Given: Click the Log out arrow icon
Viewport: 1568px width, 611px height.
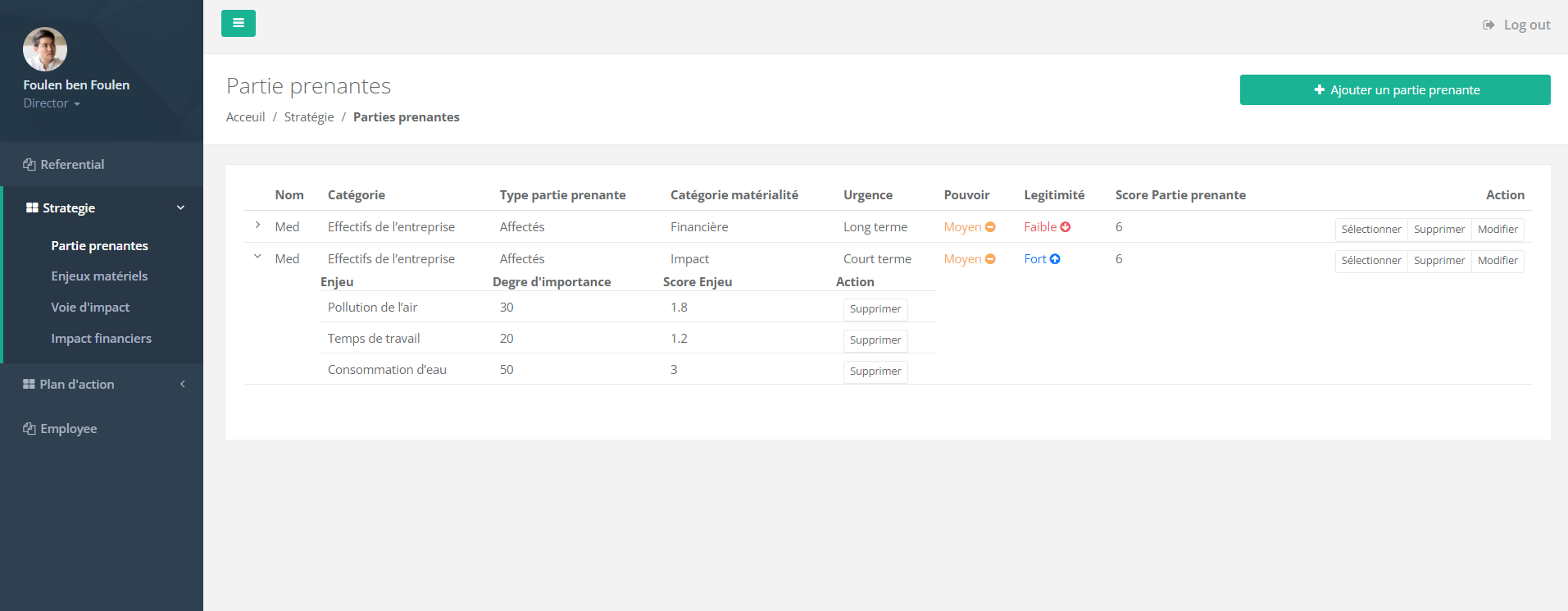Looking at the screenshot, I should [x=1488, y=25].
